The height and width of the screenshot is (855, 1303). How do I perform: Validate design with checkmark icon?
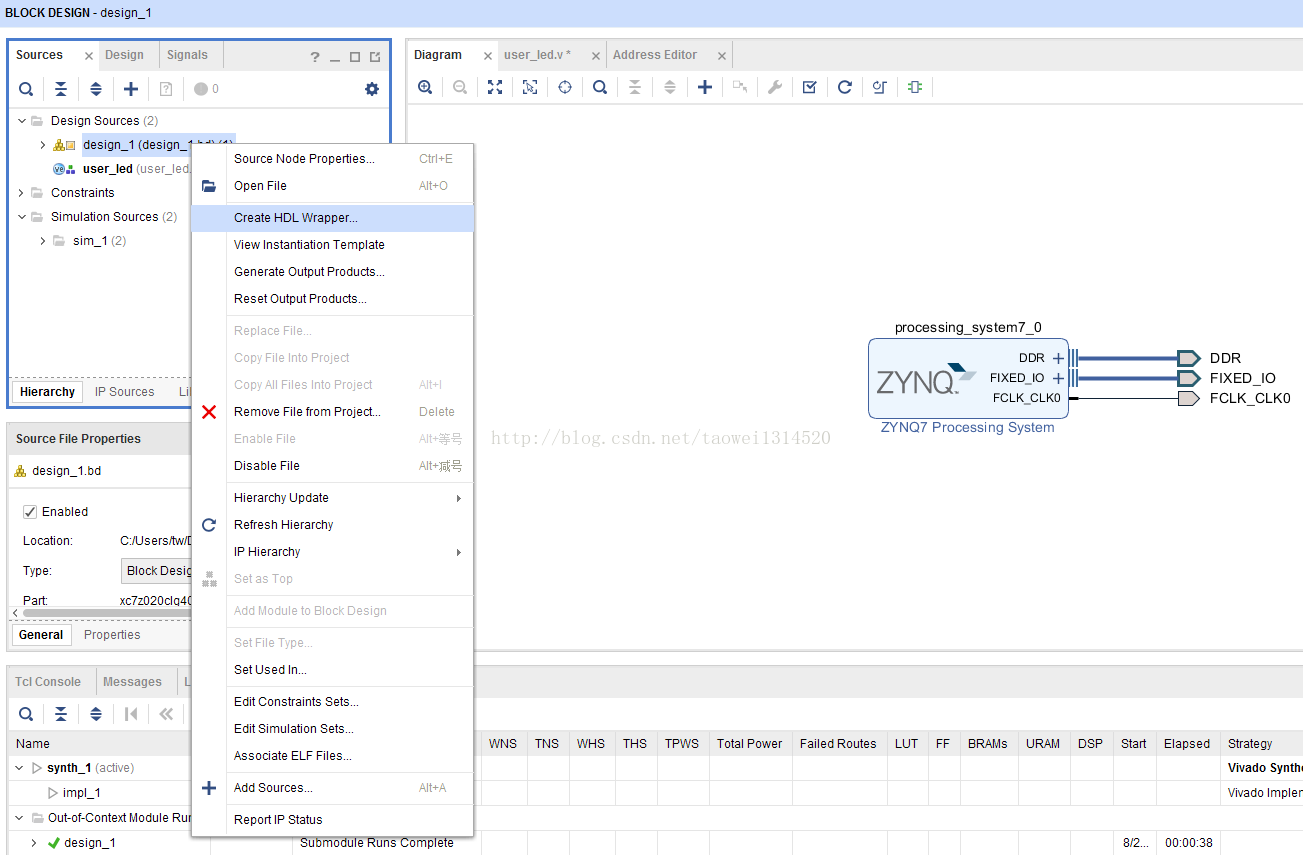[x=810, y=87]
